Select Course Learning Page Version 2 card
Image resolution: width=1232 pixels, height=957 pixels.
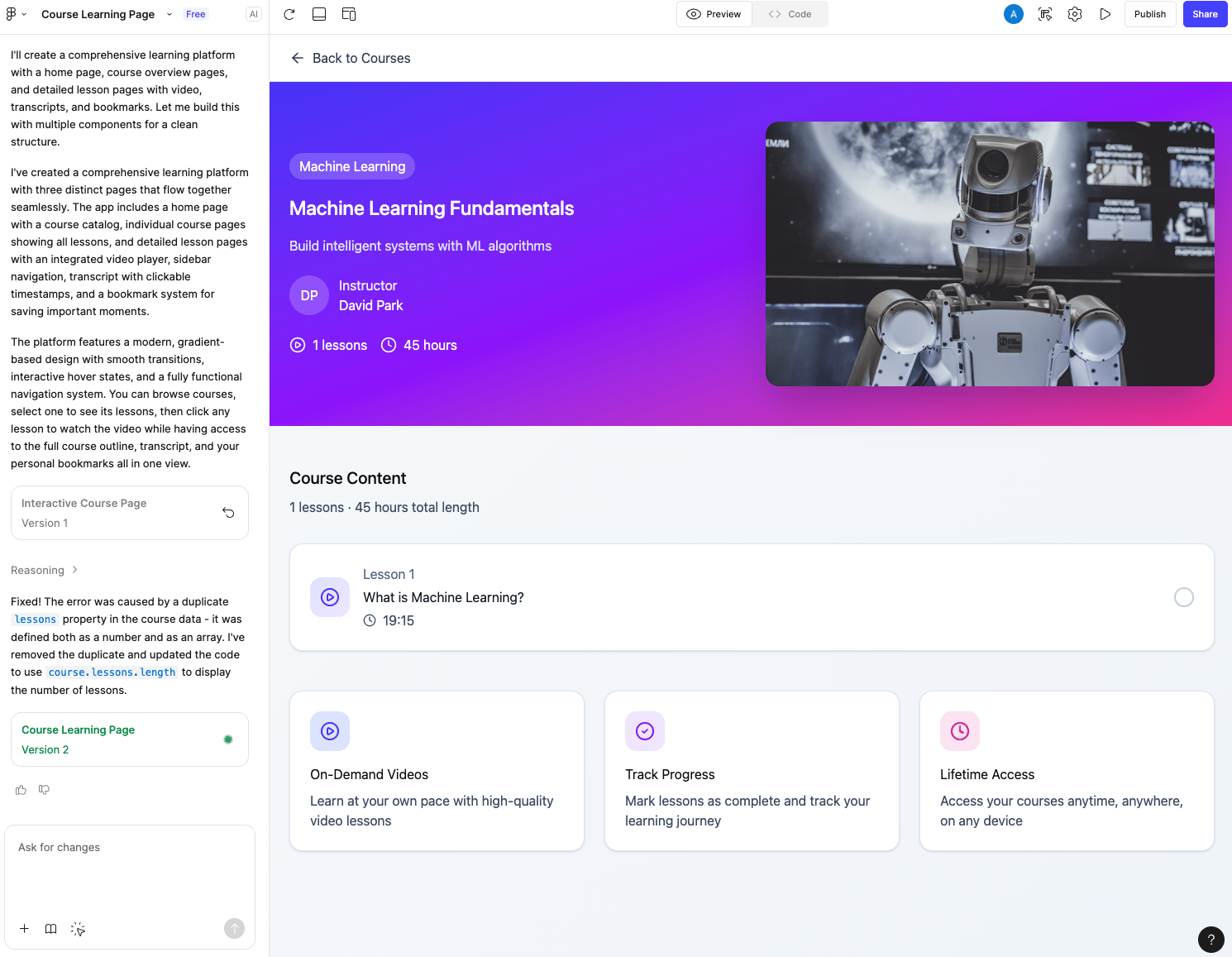[x=130, y=739]
